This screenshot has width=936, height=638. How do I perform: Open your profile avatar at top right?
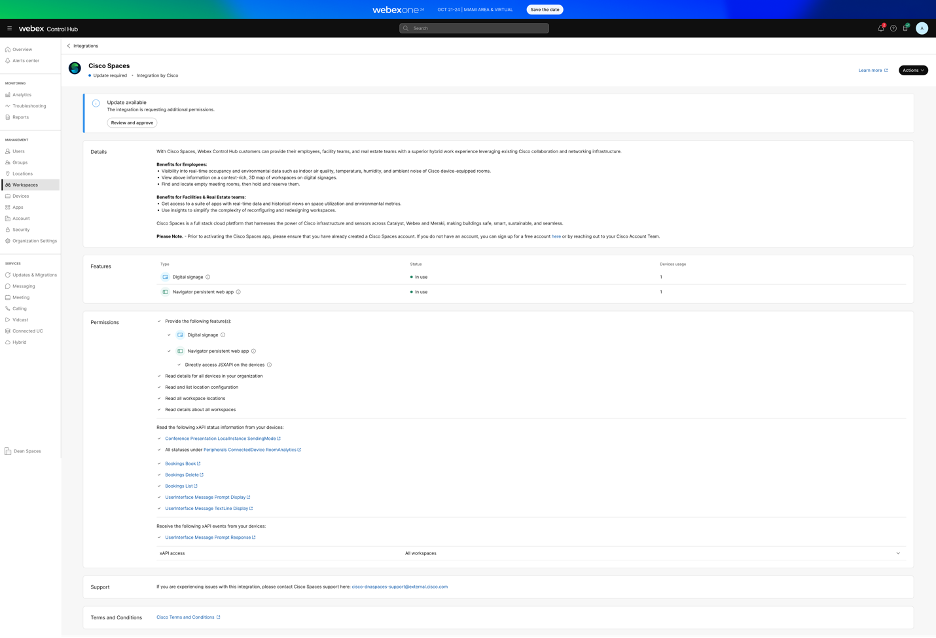922,30
